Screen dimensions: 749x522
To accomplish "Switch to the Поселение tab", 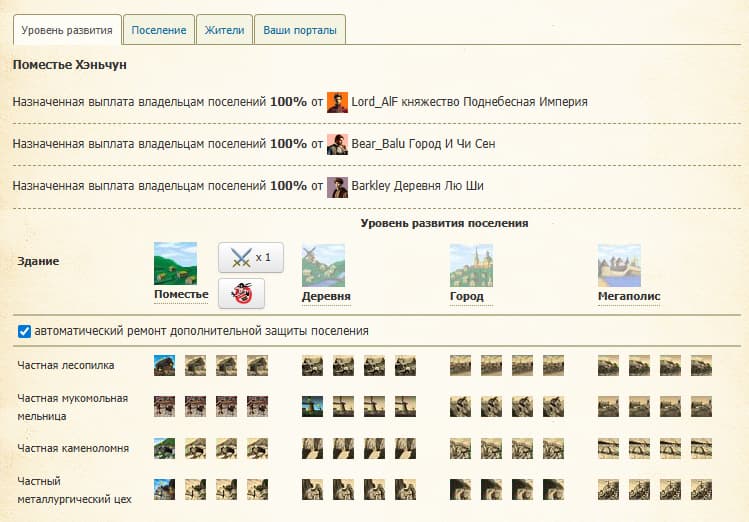I will 158,30.
